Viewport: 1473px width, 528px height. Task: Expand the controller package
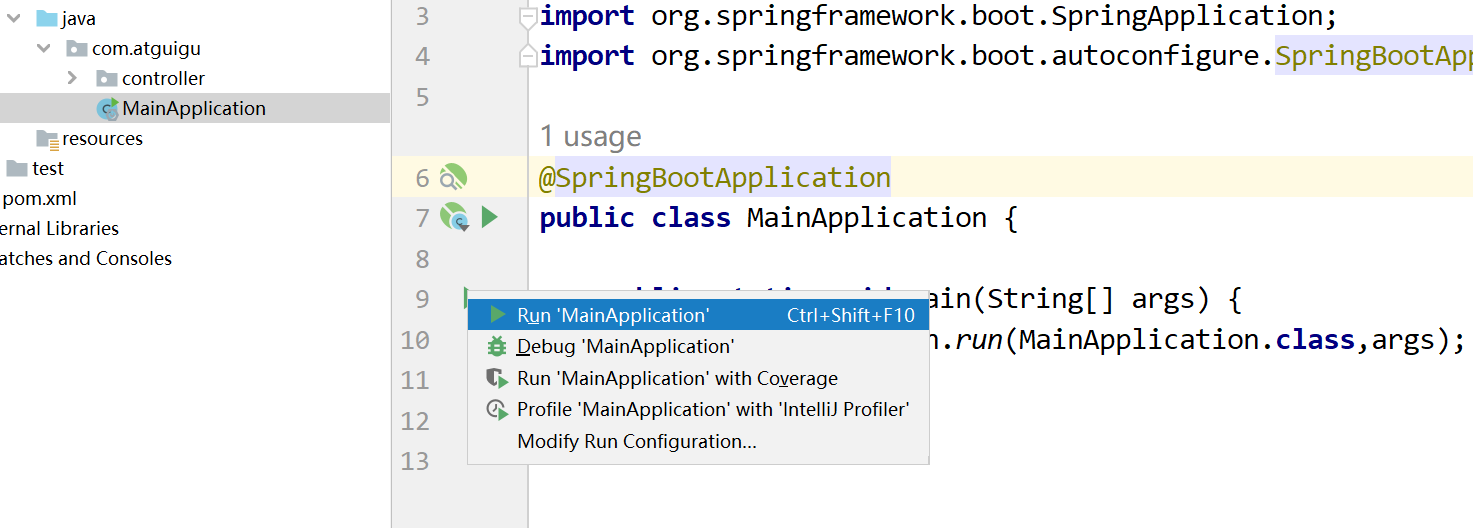(x=72, y=79)
